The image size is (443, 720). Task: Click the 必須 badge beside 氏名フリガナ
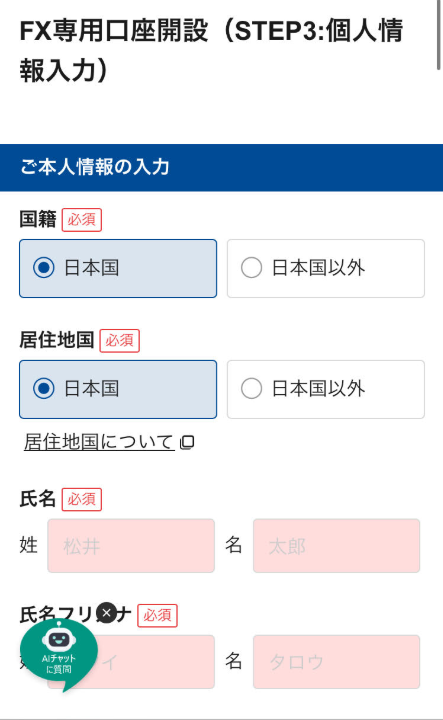[x=157, y=616]
